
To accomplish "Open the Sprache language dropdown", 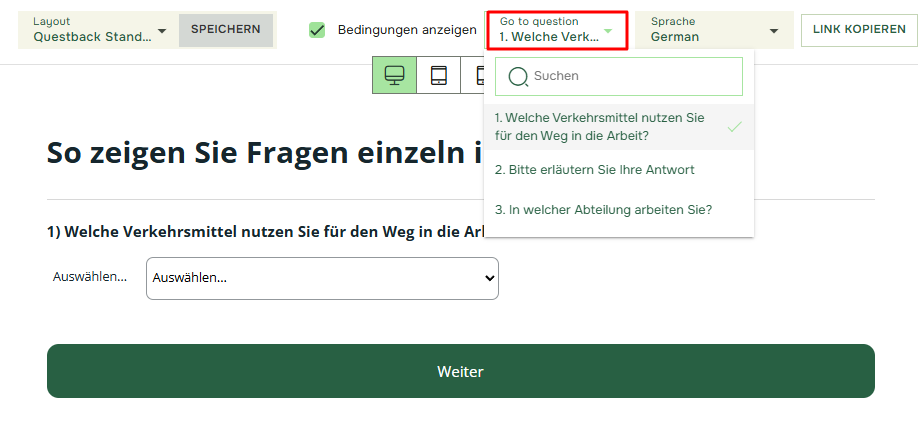I will coord(714,30).
